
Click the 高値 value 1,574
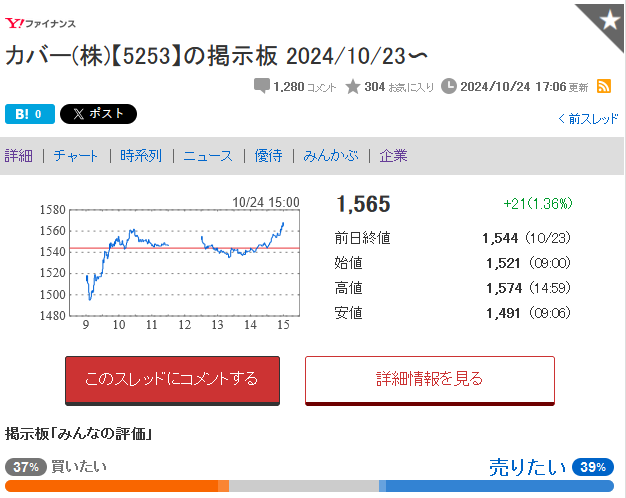tap(504, 288)
